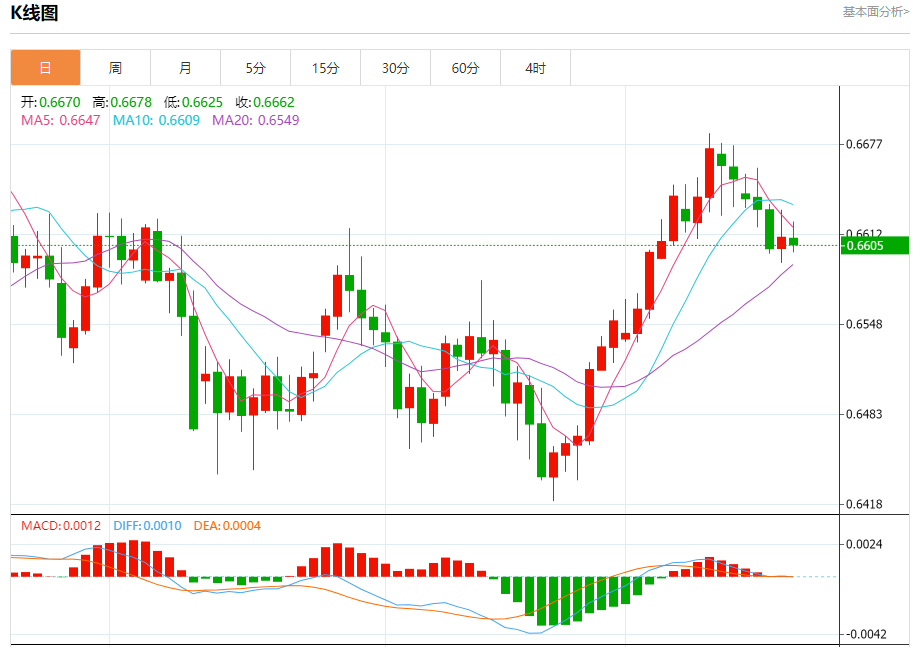Switch to the 月 monthly tab
This screenshot has width=914, height=647.
click(x=185, y=68)
